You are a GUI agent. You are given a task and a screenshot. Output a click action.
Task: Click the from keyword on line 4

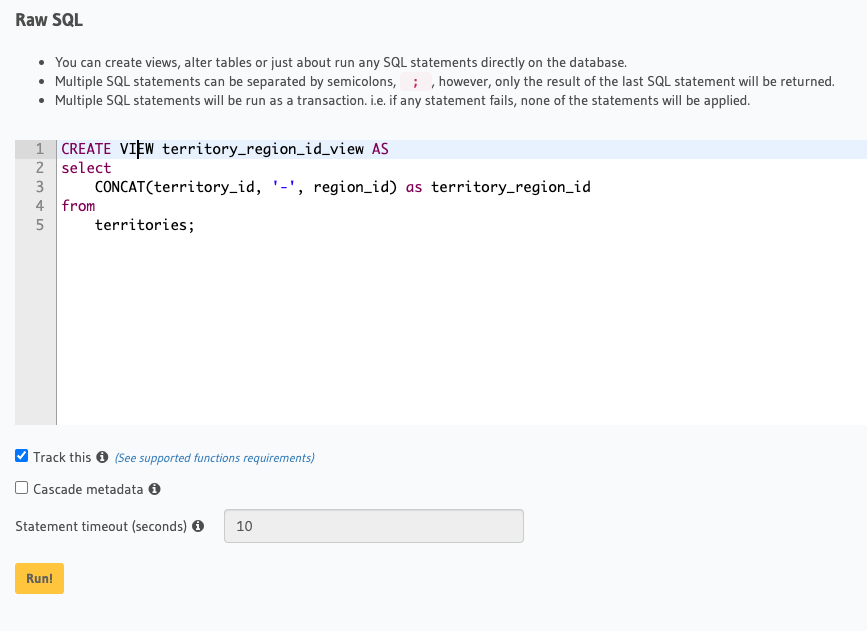point(78,206)
